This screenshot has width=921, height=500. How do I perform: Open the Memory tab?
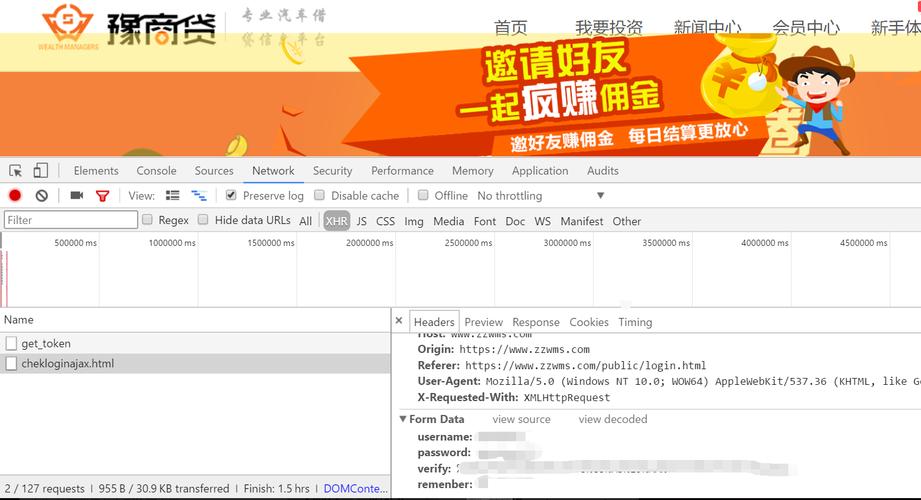(472, 170)
